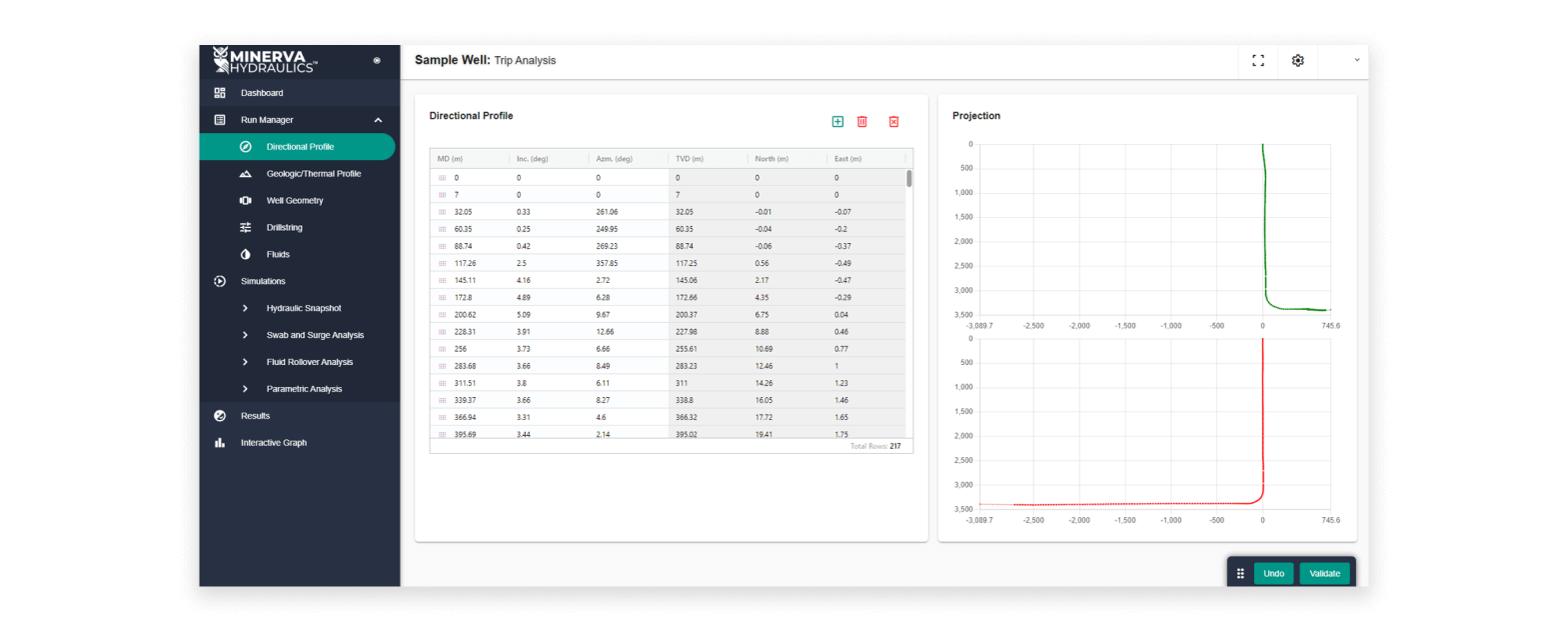Click the Undo button

click(x=1273, y=574)
